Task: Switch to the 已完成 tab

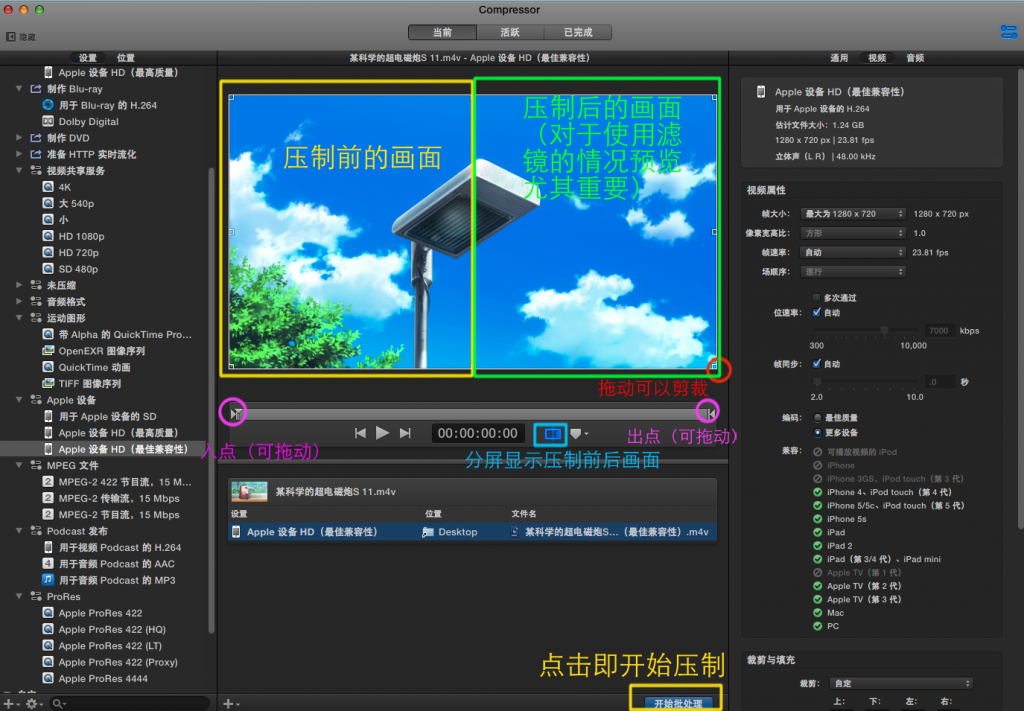Action: [576, 33]
